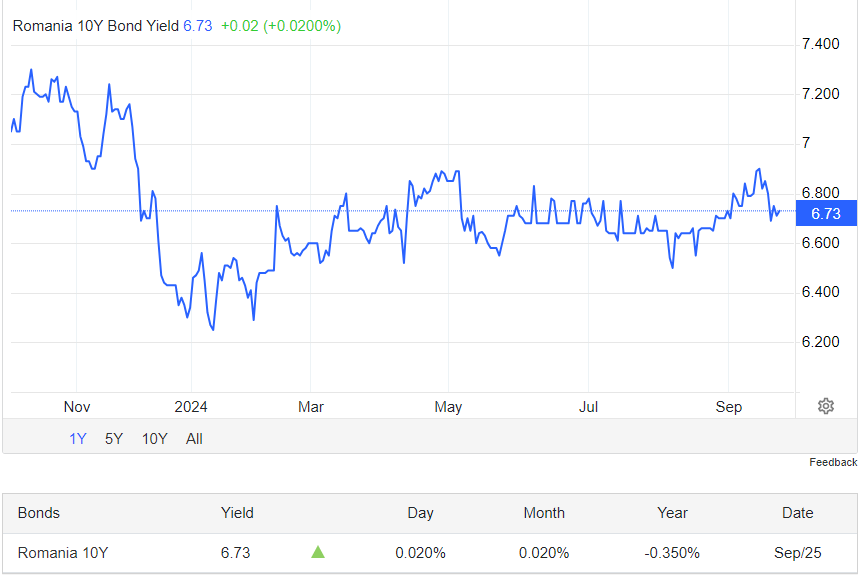The height and width of the screenshot is (575, 860).
Task: Sort table by Yield column header
Action: click(x=237, y=513)
